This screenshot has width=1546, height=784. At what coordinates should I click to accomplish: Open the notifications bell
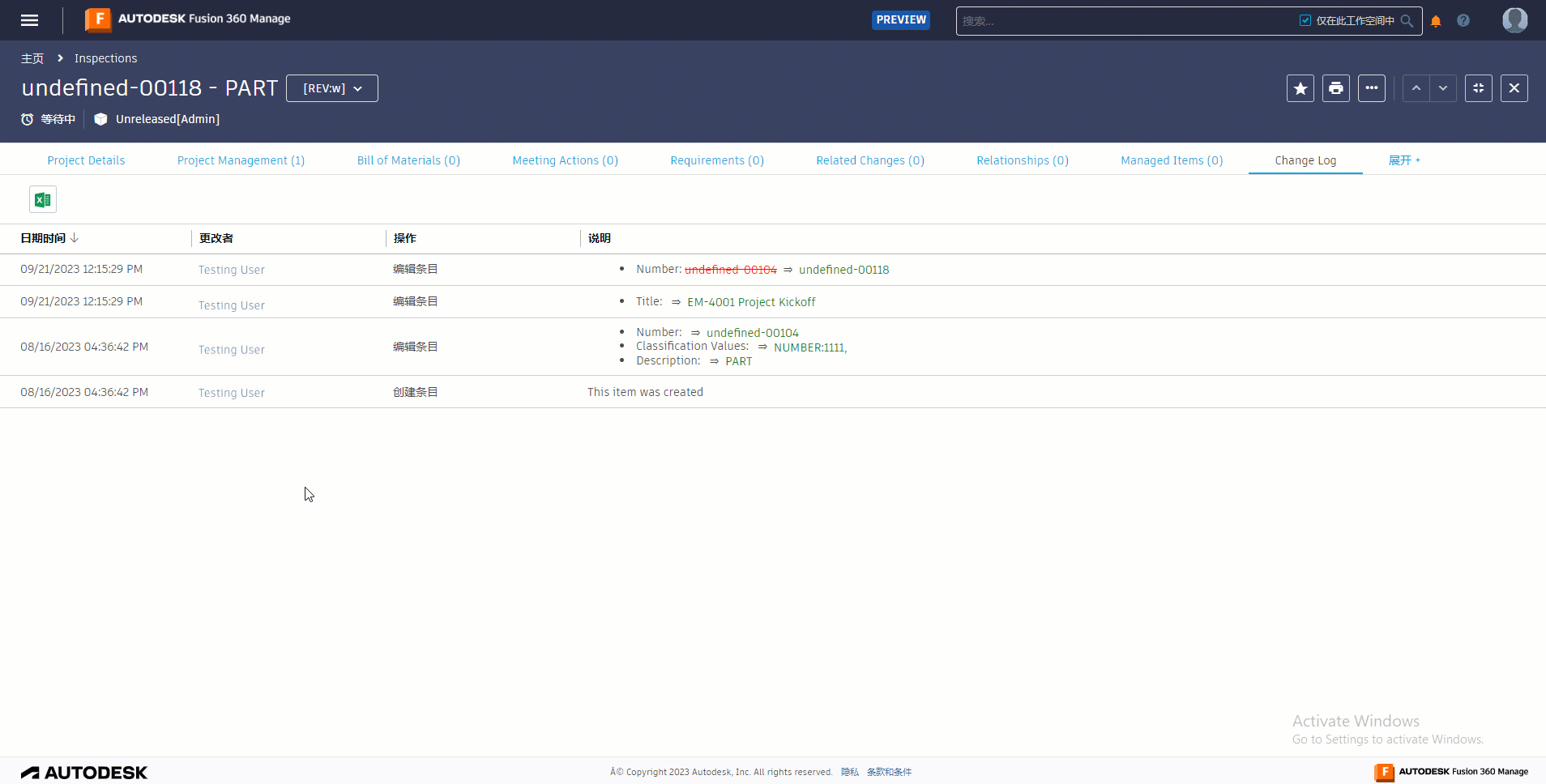(x=1434, y=20)
